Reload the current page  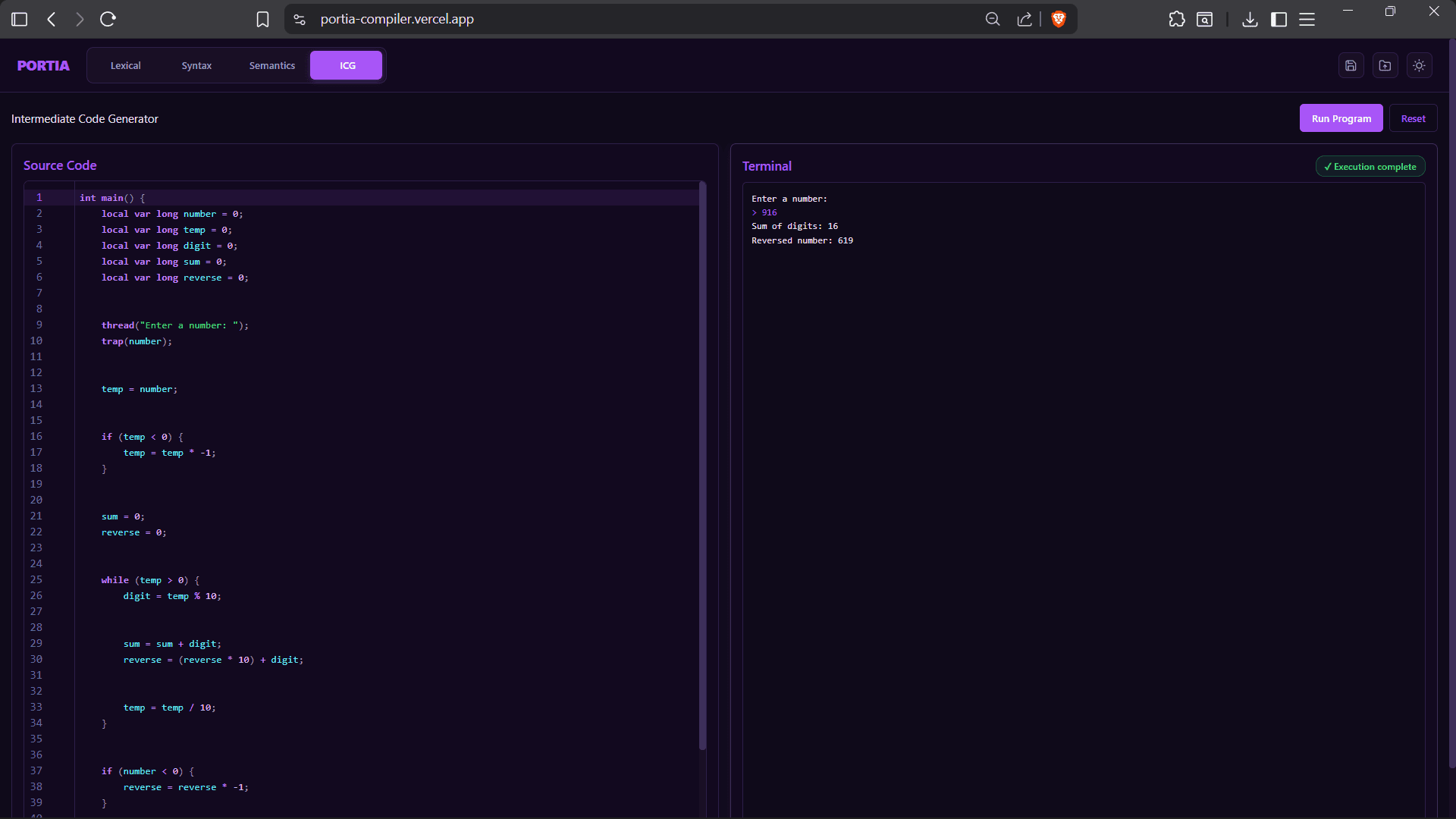point(108,19)
